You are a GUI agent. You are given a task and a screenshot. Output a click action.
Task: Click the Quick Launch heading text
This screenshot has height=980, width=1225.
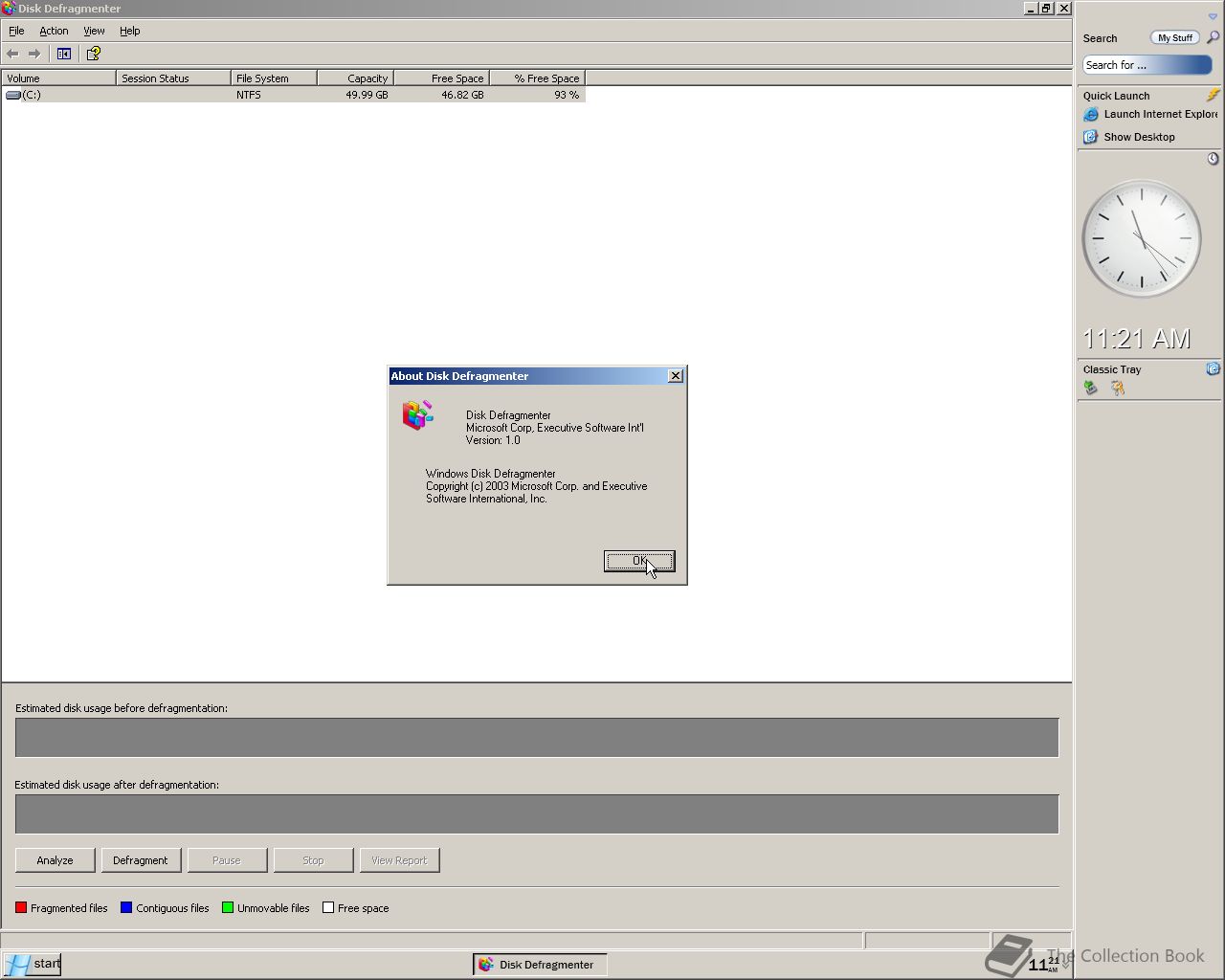(x=1116, y=96)
